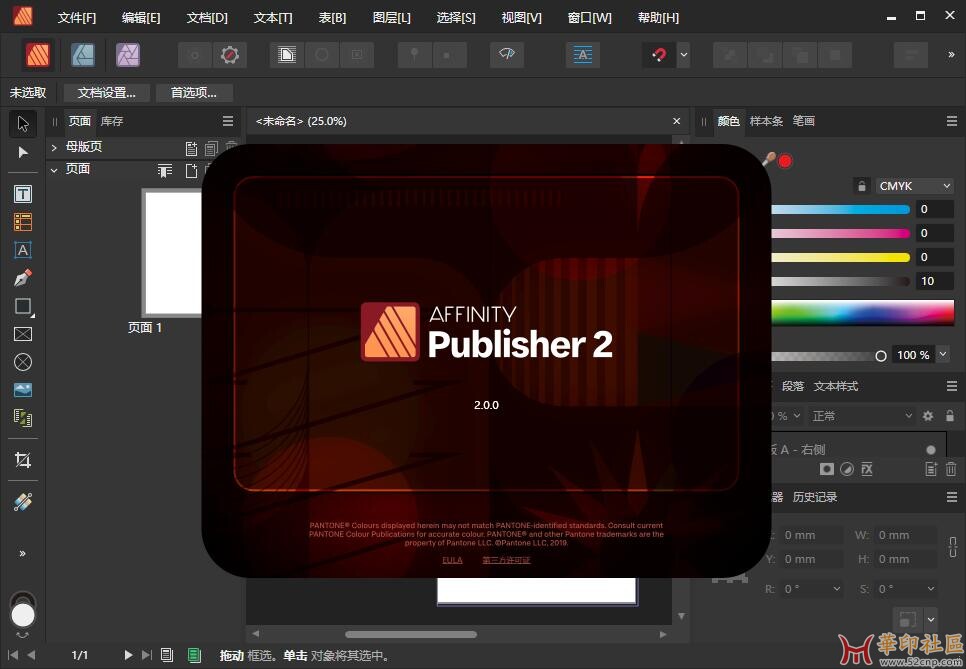Open the 帮助[H] menu
The image size is (966, 669).
(658, 18)
